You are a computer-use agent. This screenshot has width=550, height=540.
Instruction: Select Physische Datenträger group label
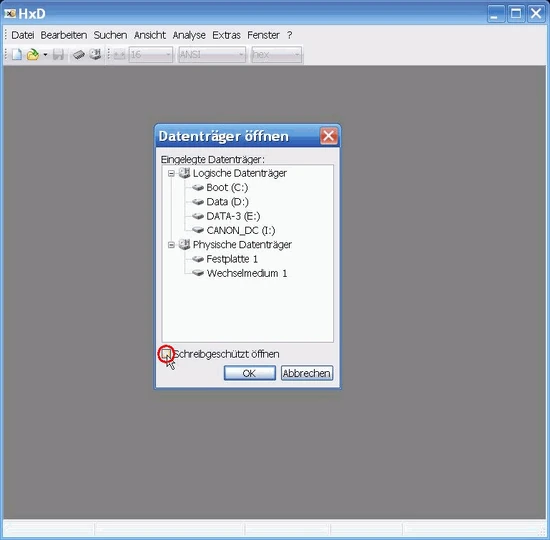pyautogui.click(x=242, y=245)
